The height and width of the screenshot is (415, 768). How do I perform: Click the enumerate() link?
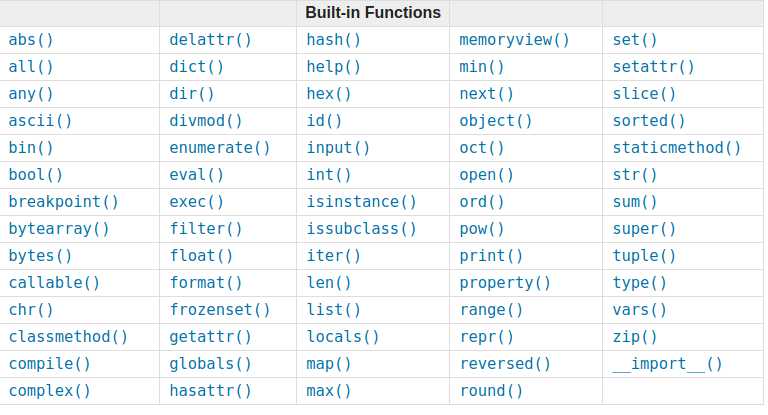pos(219,148)
